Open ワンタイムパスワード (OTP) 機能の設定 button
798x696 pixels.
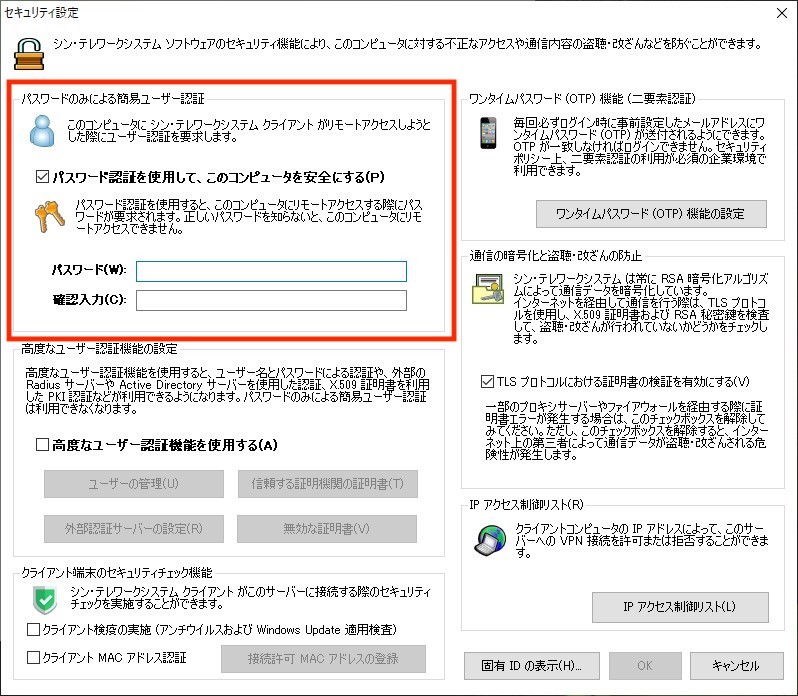pos(651,214)
